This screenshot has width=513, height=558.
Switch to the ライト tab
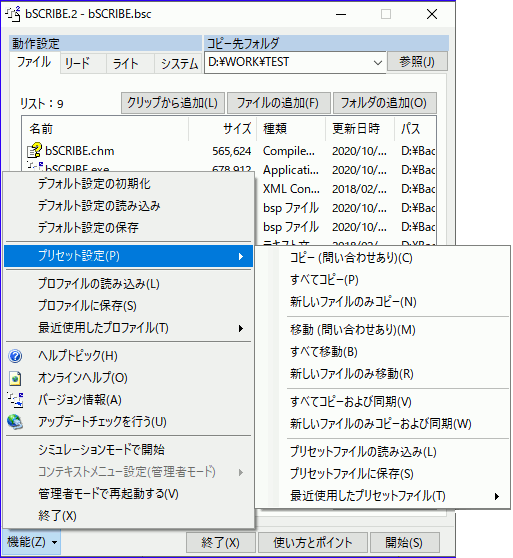(x=130, y=64)
